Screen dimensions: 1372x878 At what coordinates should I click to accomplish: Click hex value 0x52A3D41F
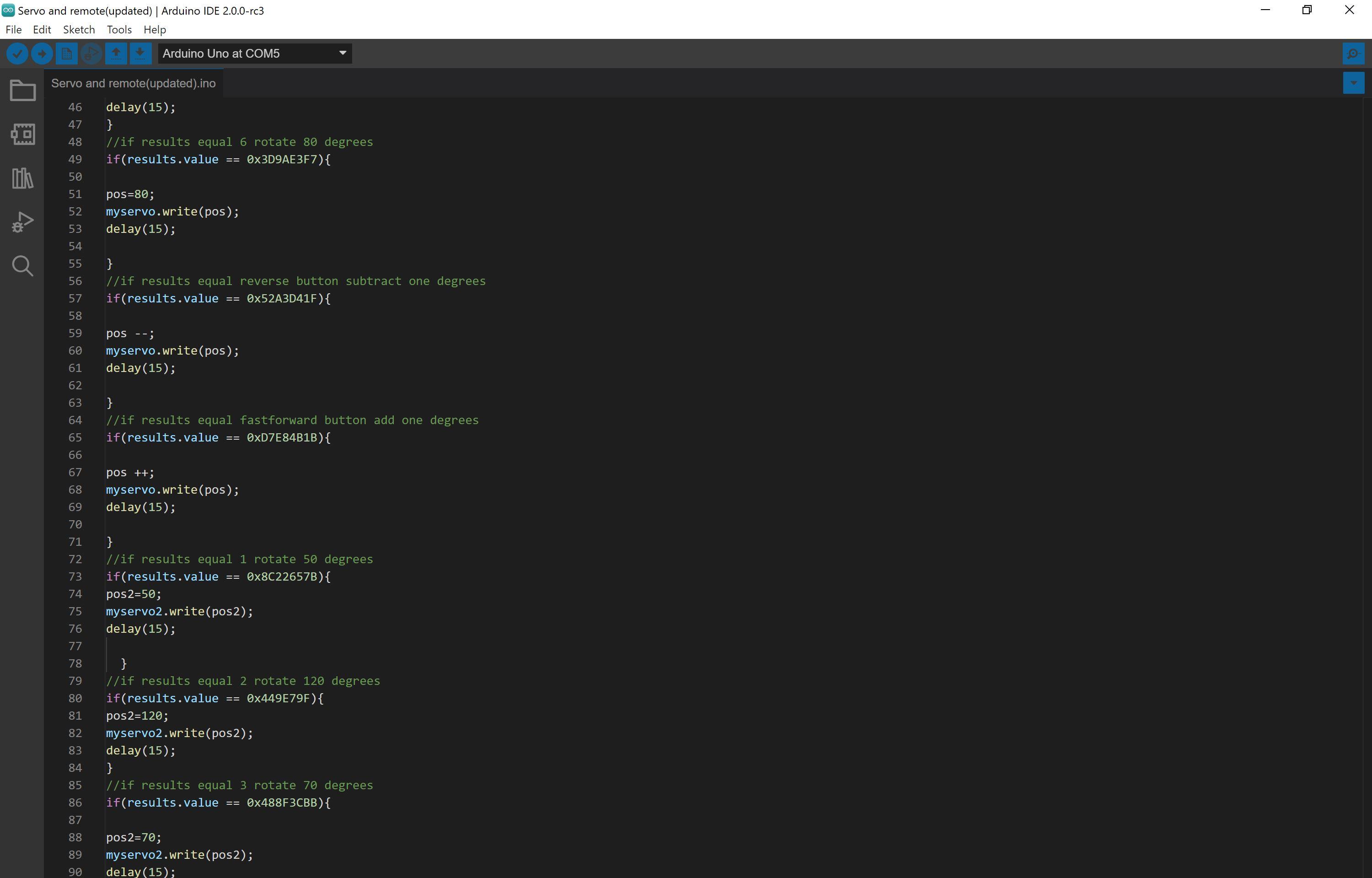pyautogui.click(x=281, y=299)
